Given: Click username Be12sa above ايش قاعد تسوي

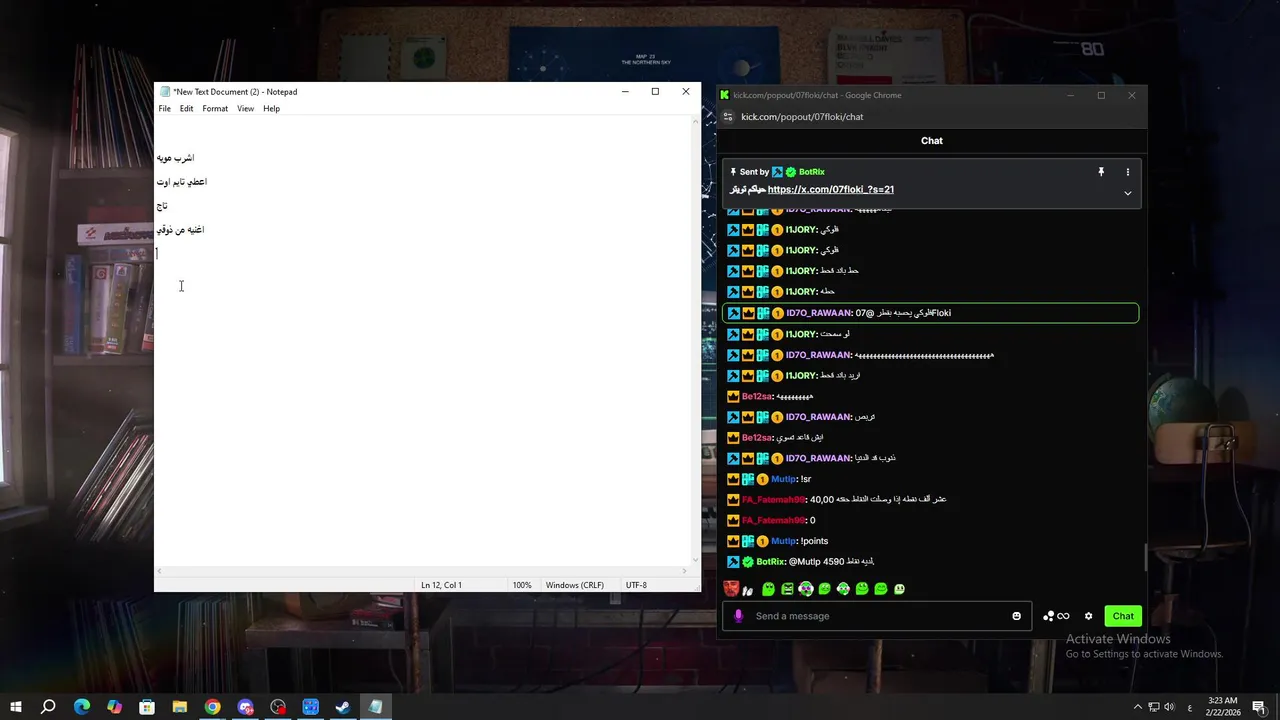Looking at the screenshot, I should [x=757, y=438].
